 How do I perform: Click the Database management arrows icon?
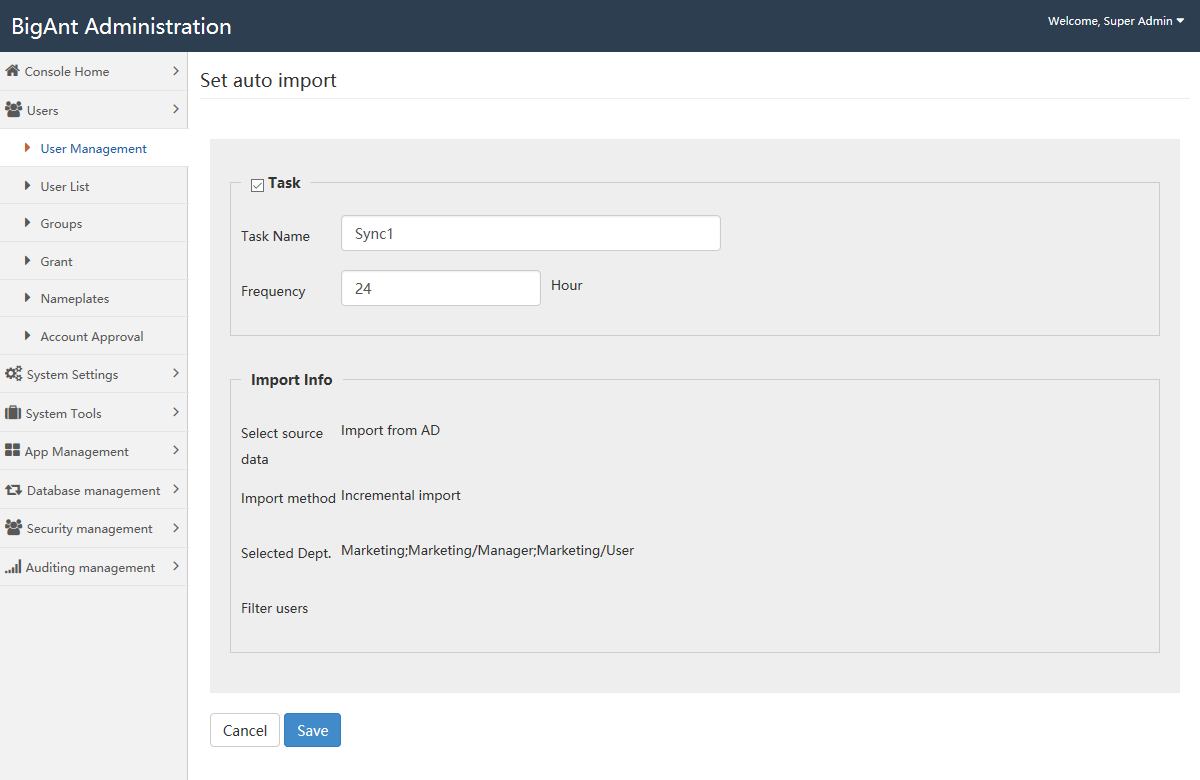pos(14,490)
